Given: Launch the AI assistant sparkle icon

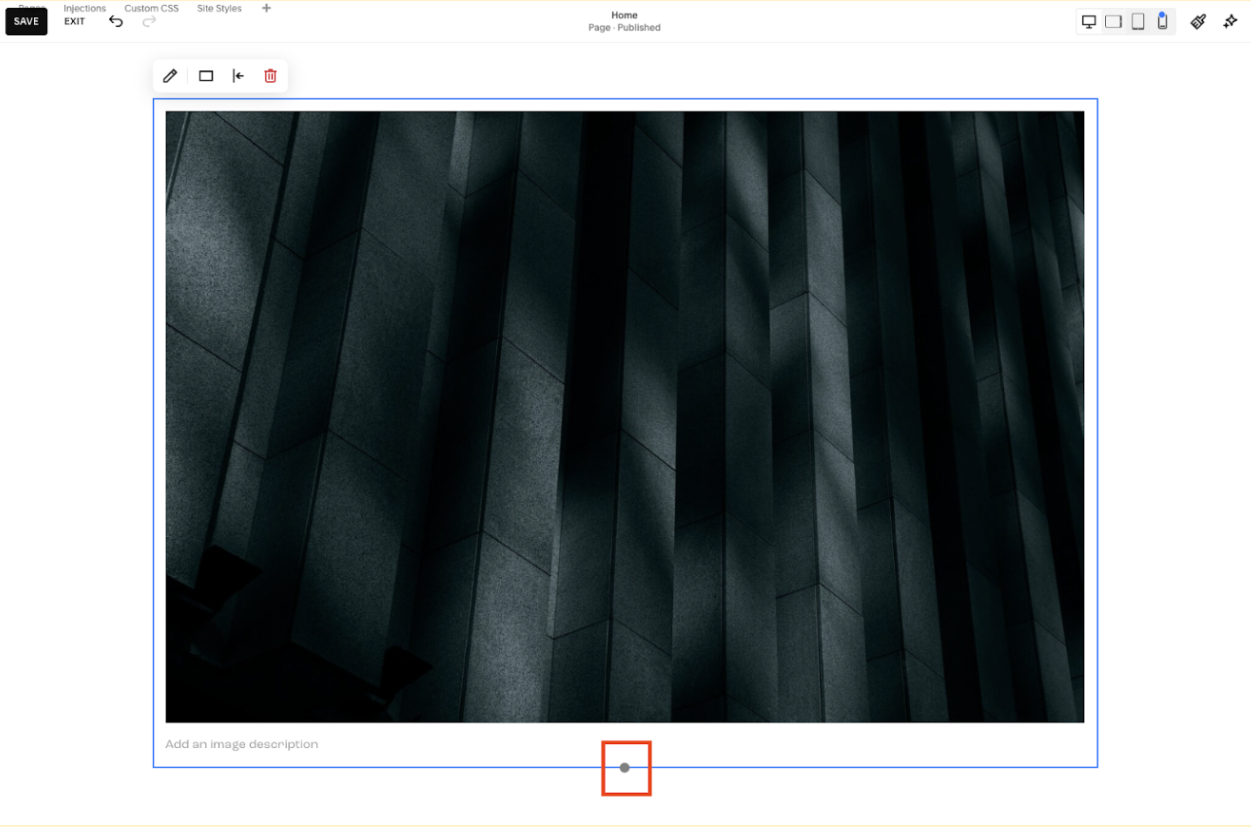Looking at the screenshot, I should point(1230,21).
